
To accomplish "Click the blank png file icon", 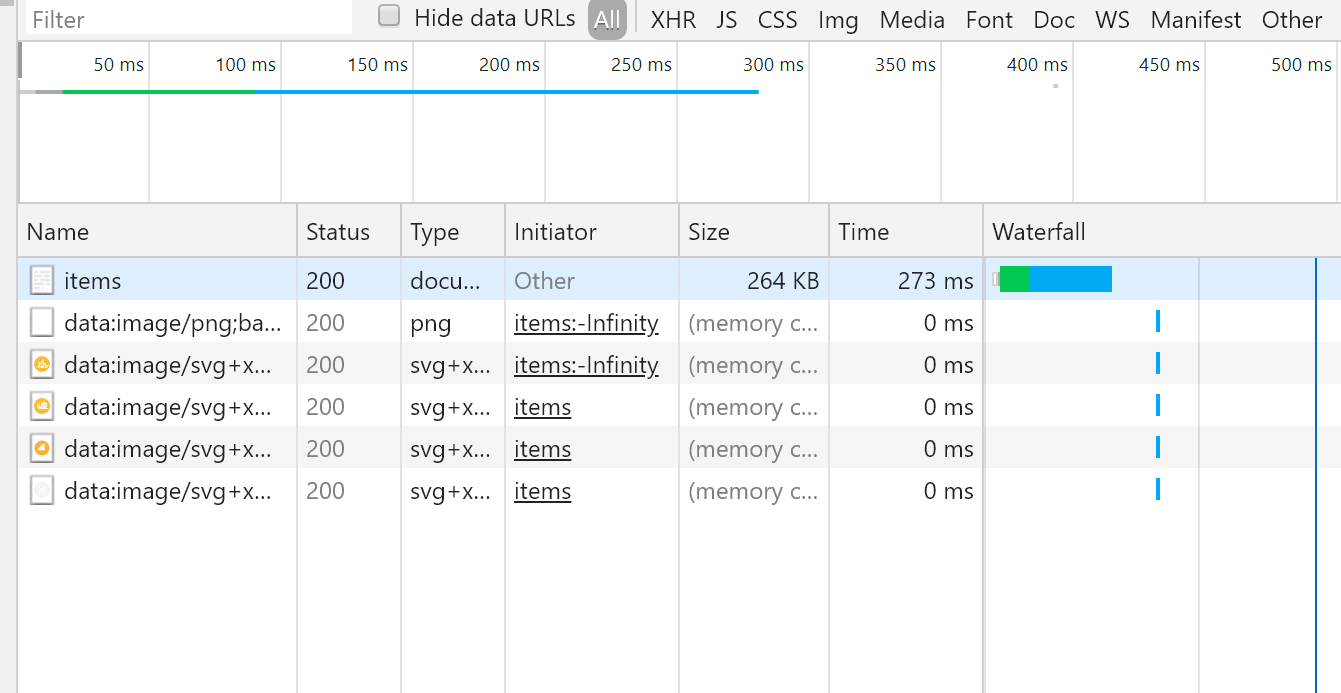I will pos(42,323).
